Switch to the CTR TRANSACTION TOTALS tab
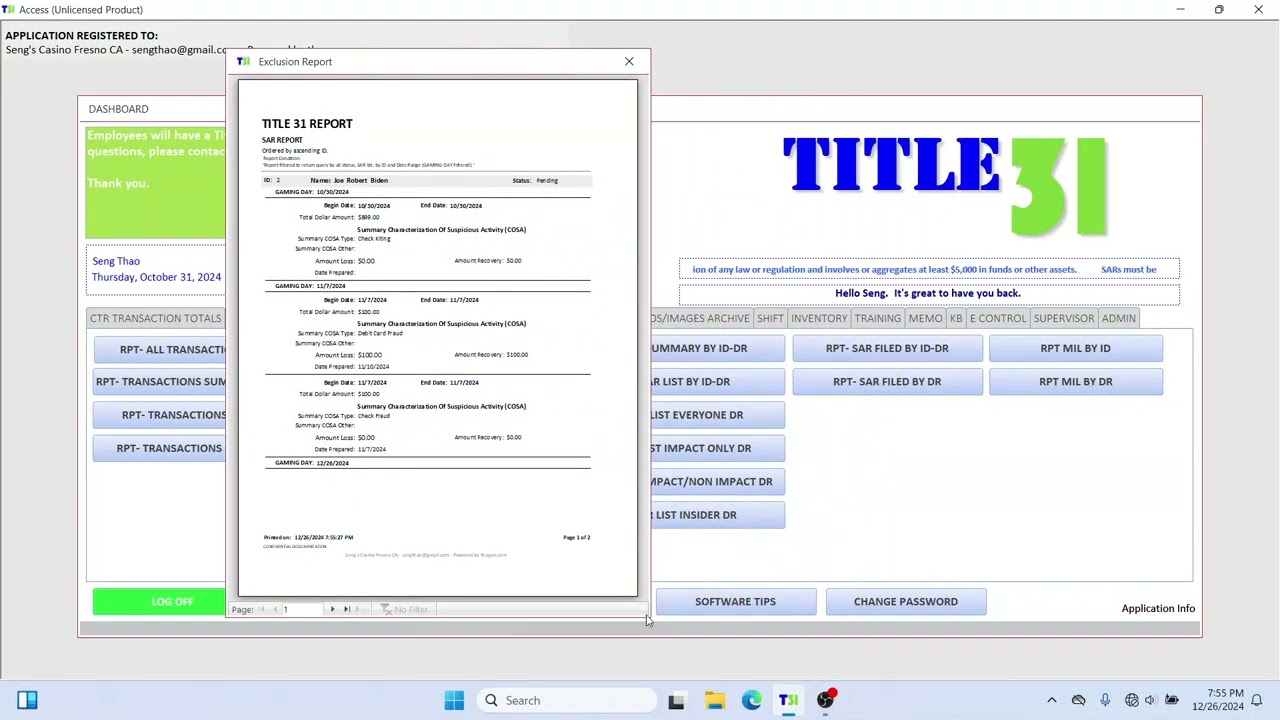This screenshot has width=1280, height=720. 156,318
